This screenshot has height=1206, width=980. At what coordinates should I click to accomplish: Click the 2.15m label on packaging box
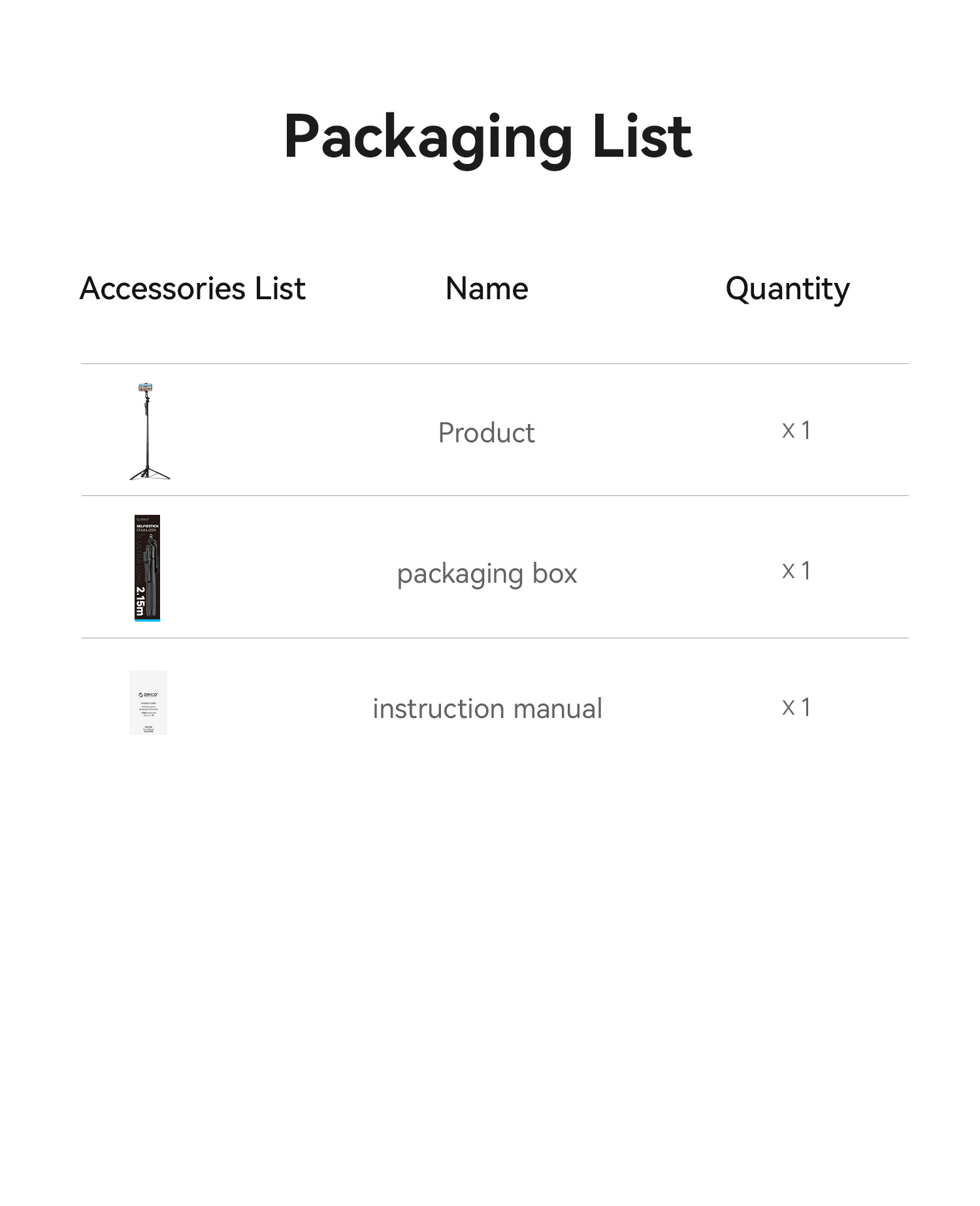click(x=140, y=601)
